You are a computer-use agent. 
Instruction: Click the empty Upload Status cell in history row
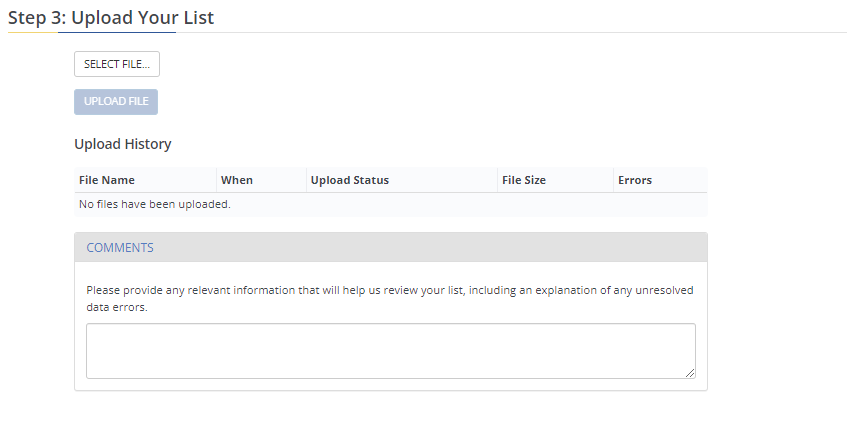(401, 204)
